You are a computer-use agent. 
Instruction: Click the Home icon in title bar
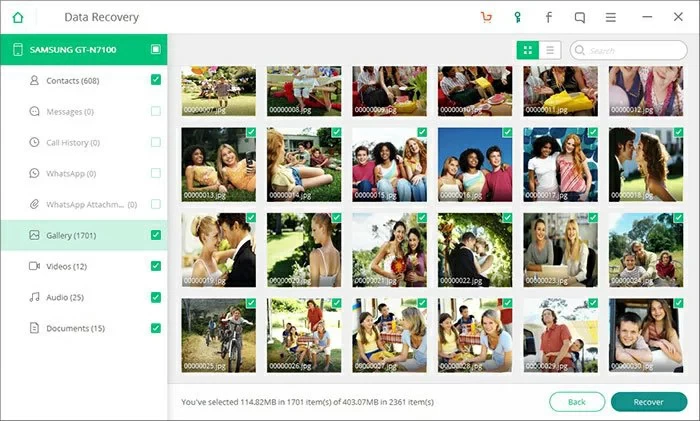[x=17, y=17]
